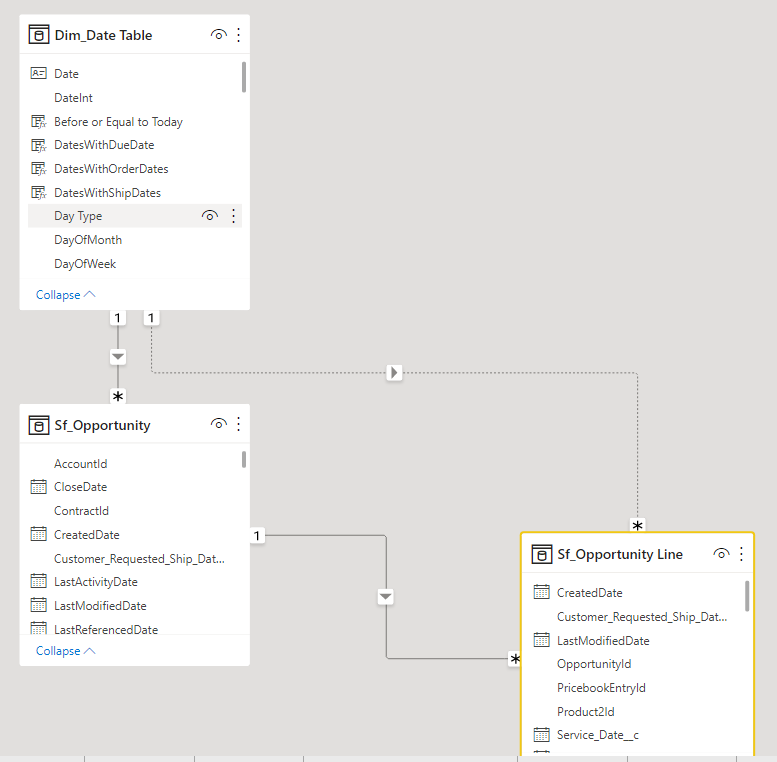This screenshot has width=777, height=762.
Task: Click calculated column icon beside Before or Equal to Today
Action: click(x=39, y=122)
